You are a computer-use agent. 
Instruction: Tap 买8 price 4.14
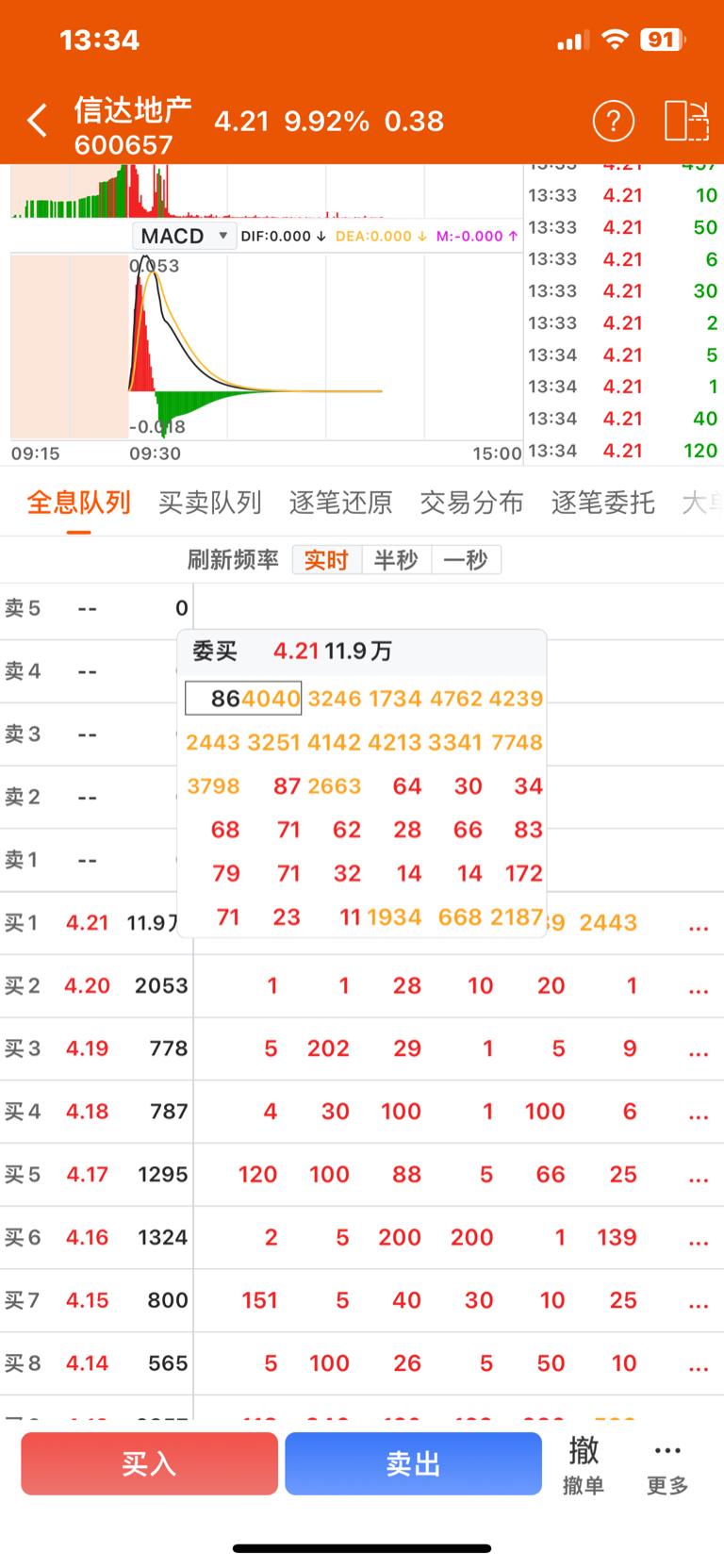tap(88, 1363)
